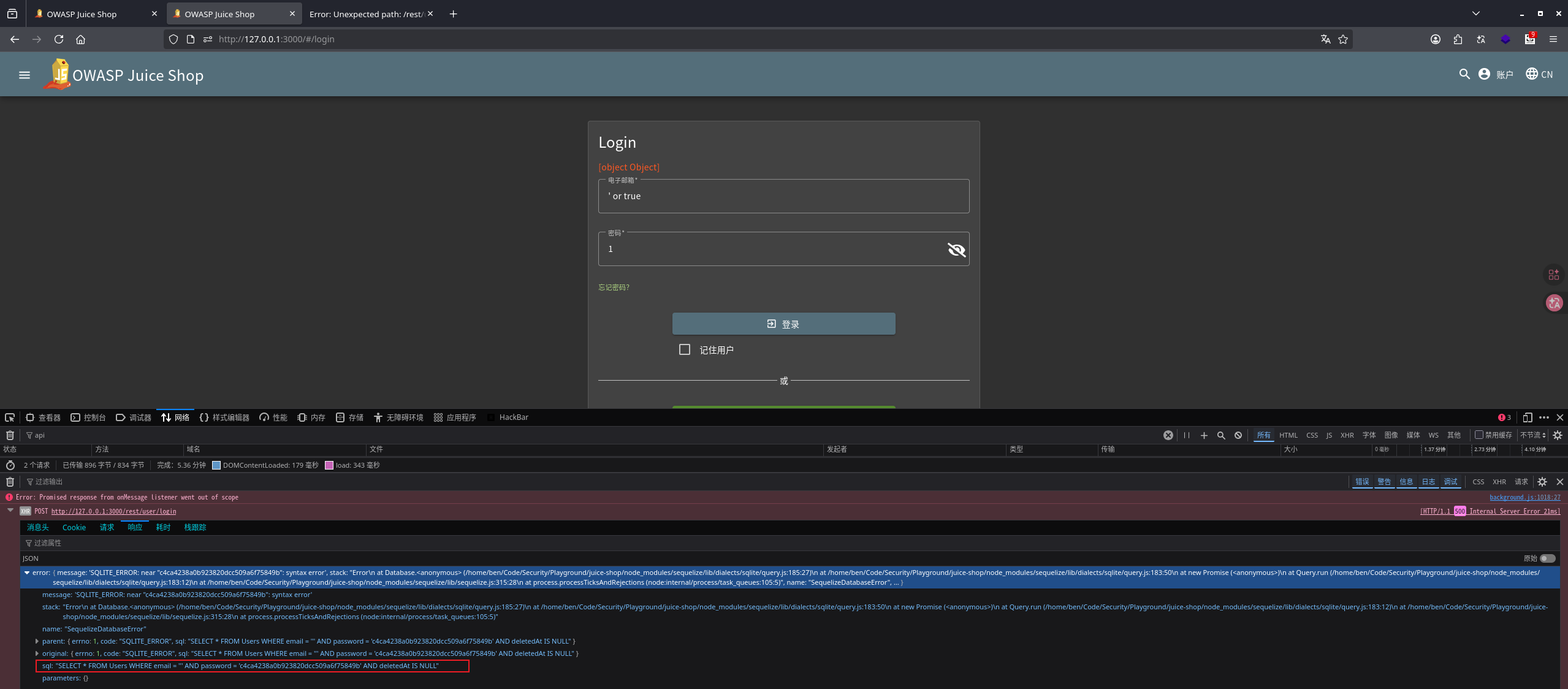Open the request blocking panel
The width and height of the screenshot is (1568, 689).
coord(1238,435)
